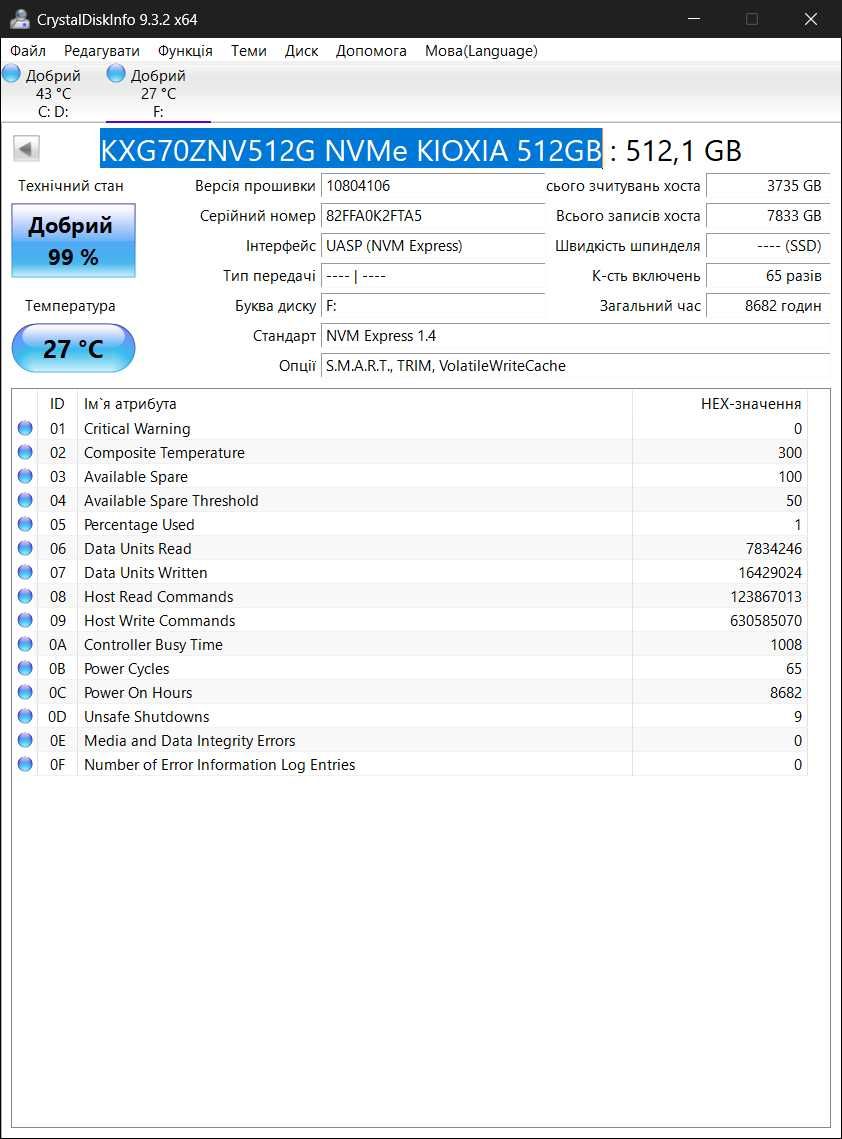Click the Ім'я атрибута column header

pyautogui.click(x=355, y=404)
